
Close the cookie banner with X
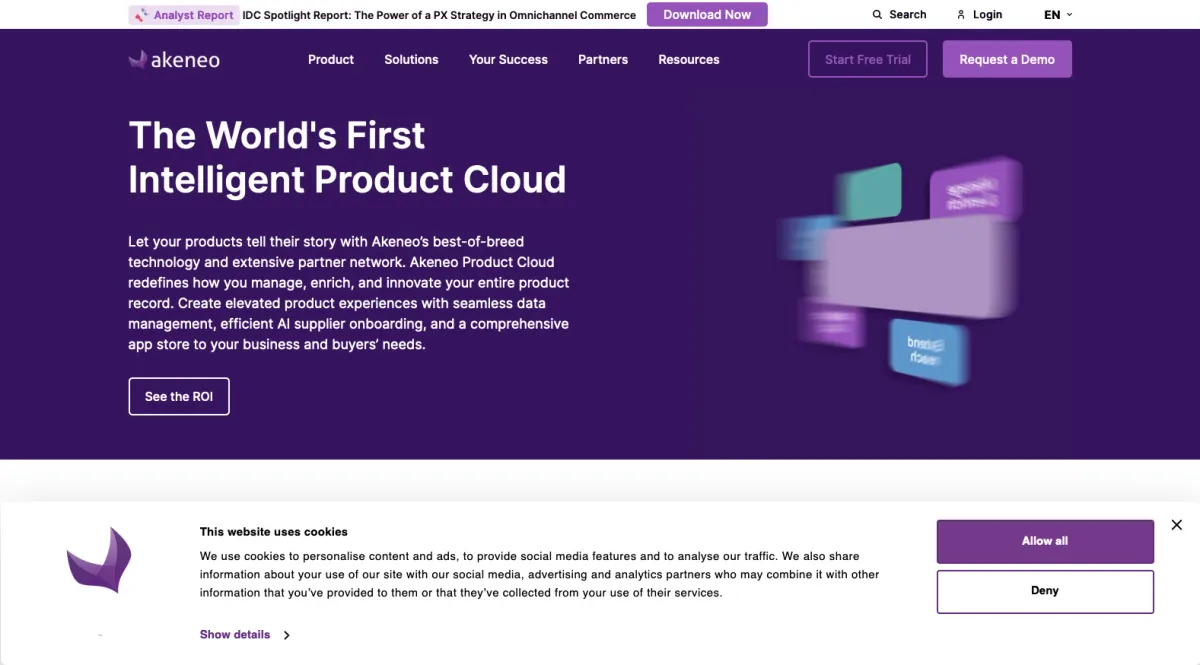[1176, 525]
